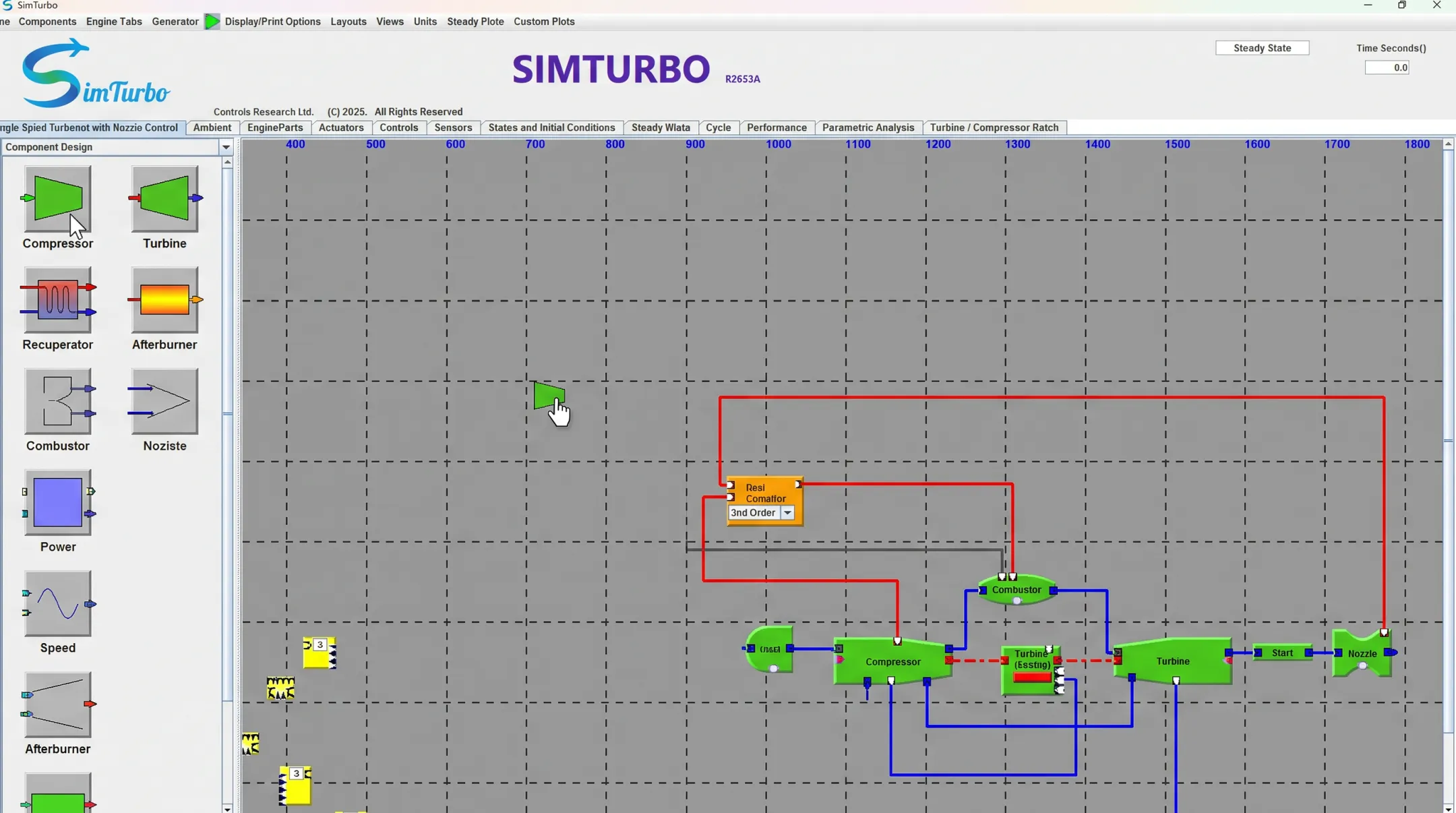The height and width of the screenshot is (813, 1456).
Task: Pick the orange Afterburner component icon
Action: [164, 300]
